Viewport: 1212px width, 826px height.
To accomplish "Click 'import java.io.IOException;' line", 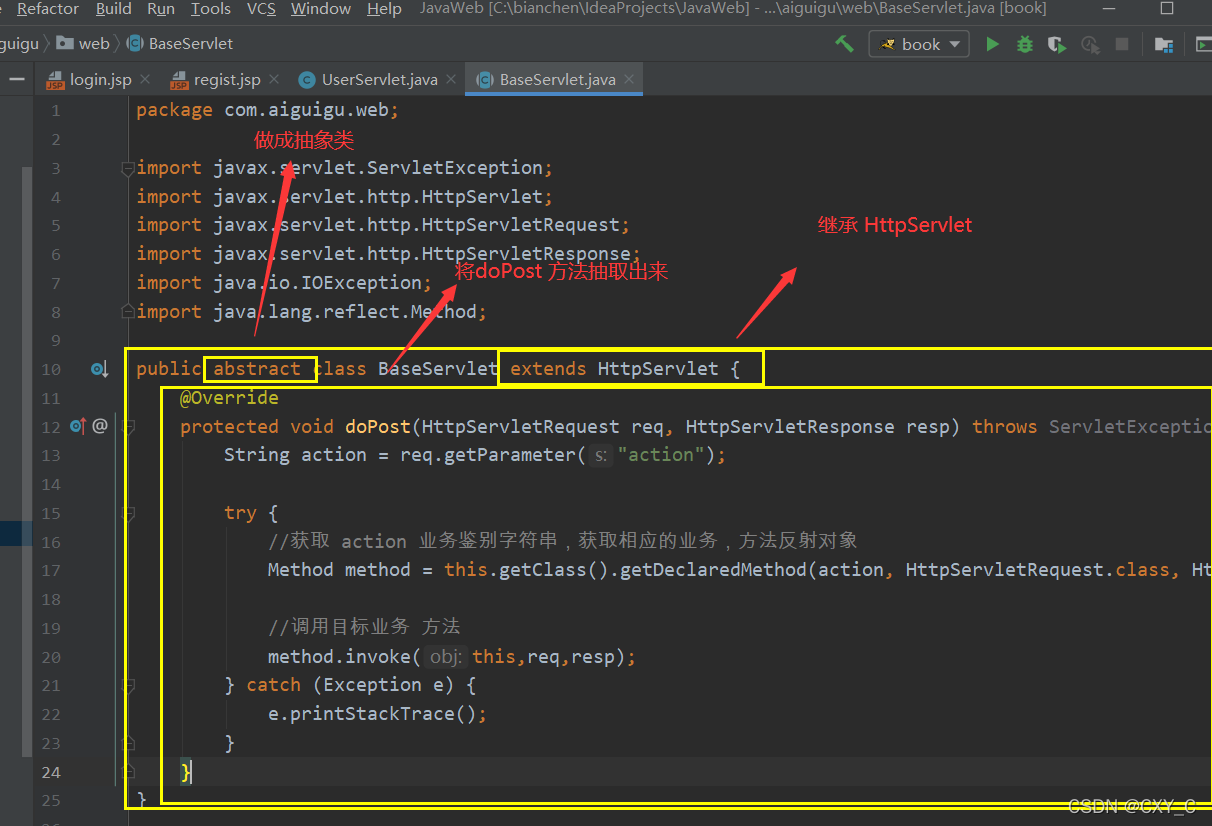I will (284, 283).
